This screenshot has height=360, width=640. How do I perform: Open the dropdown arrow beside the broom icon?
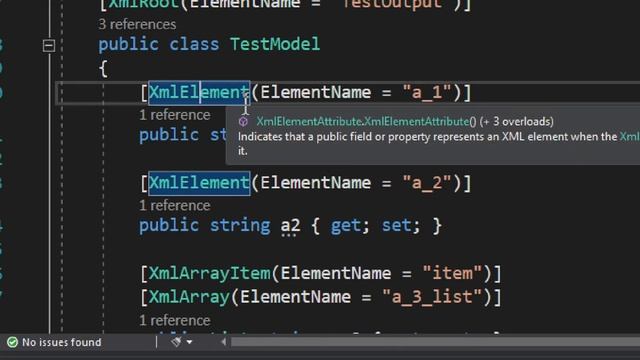pos(189,342)
